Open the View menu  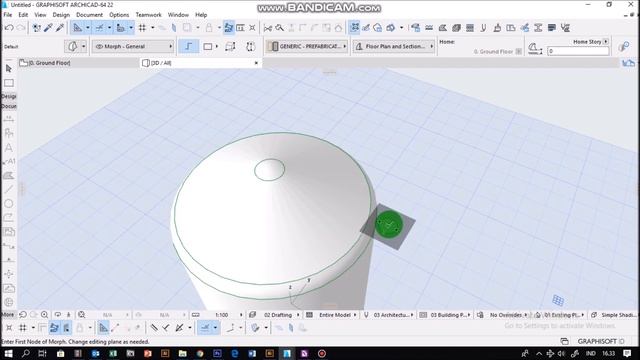[x=40, y=15]
